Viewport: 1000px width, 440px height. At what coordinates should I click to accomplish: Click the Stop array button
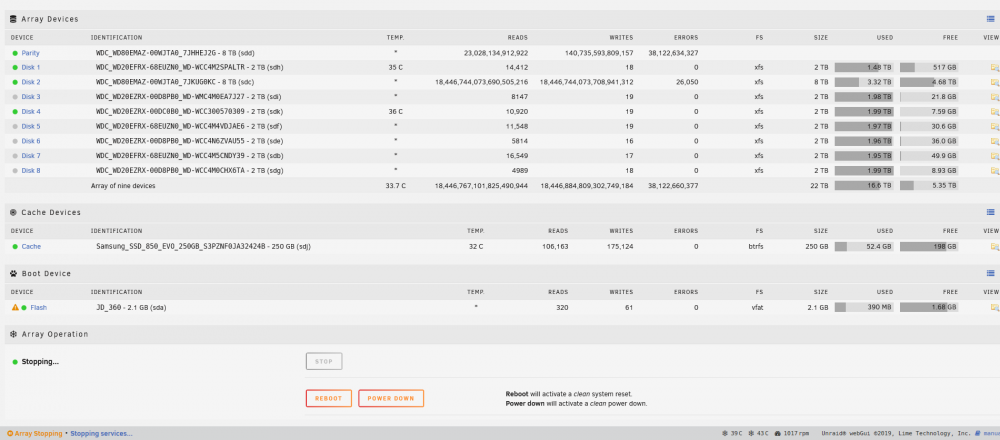click(x=324, y=362)
